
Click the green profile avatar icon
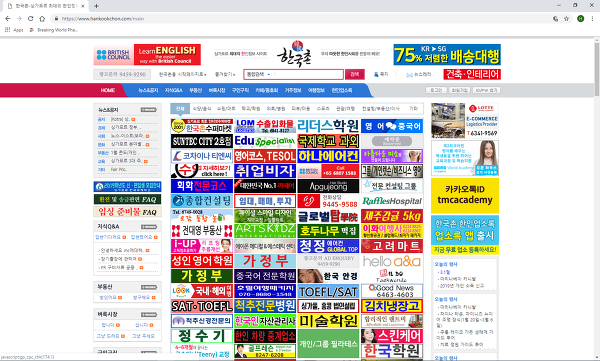tap(580, 18)
